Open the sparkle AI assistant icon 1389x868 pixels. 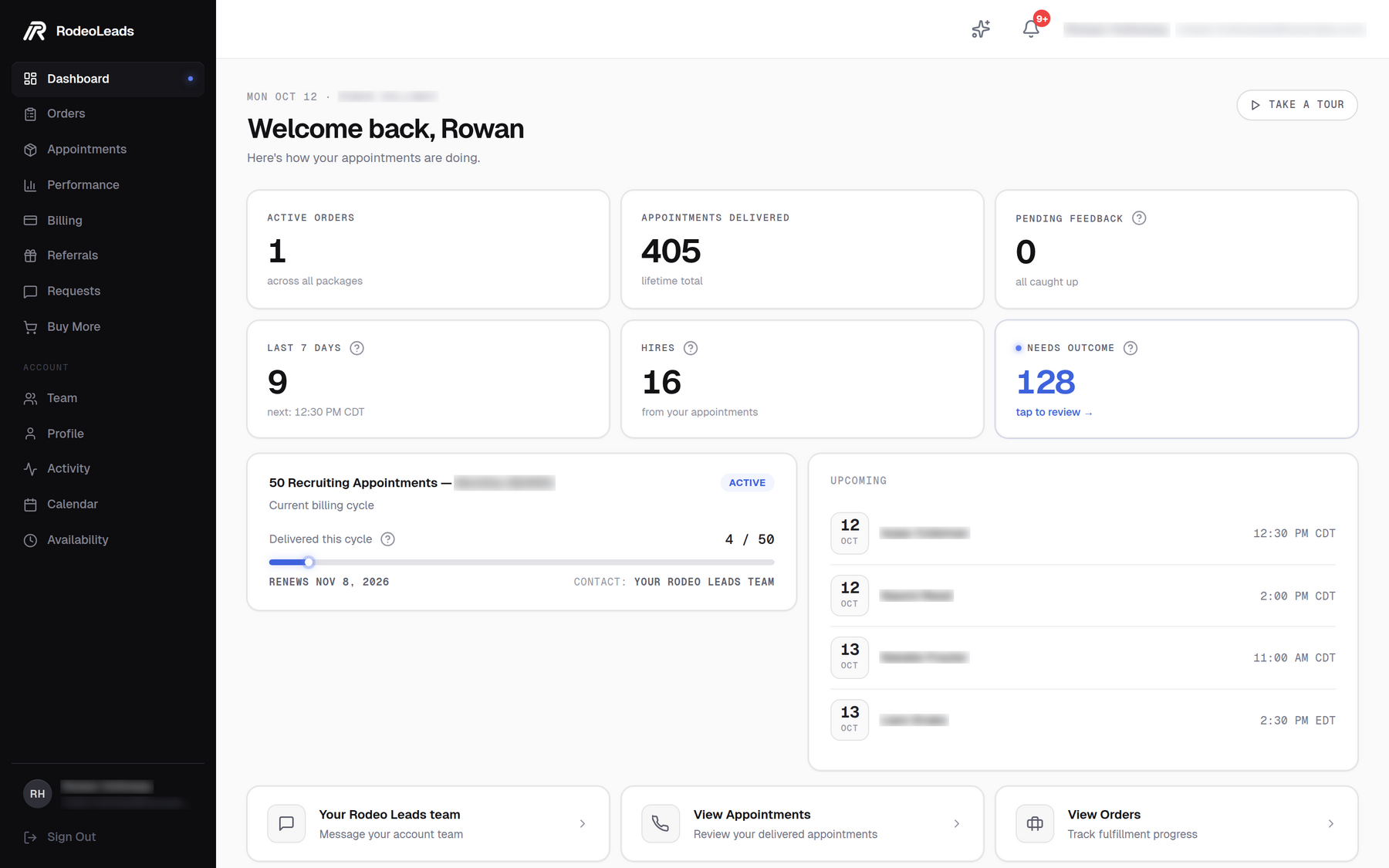980,29
